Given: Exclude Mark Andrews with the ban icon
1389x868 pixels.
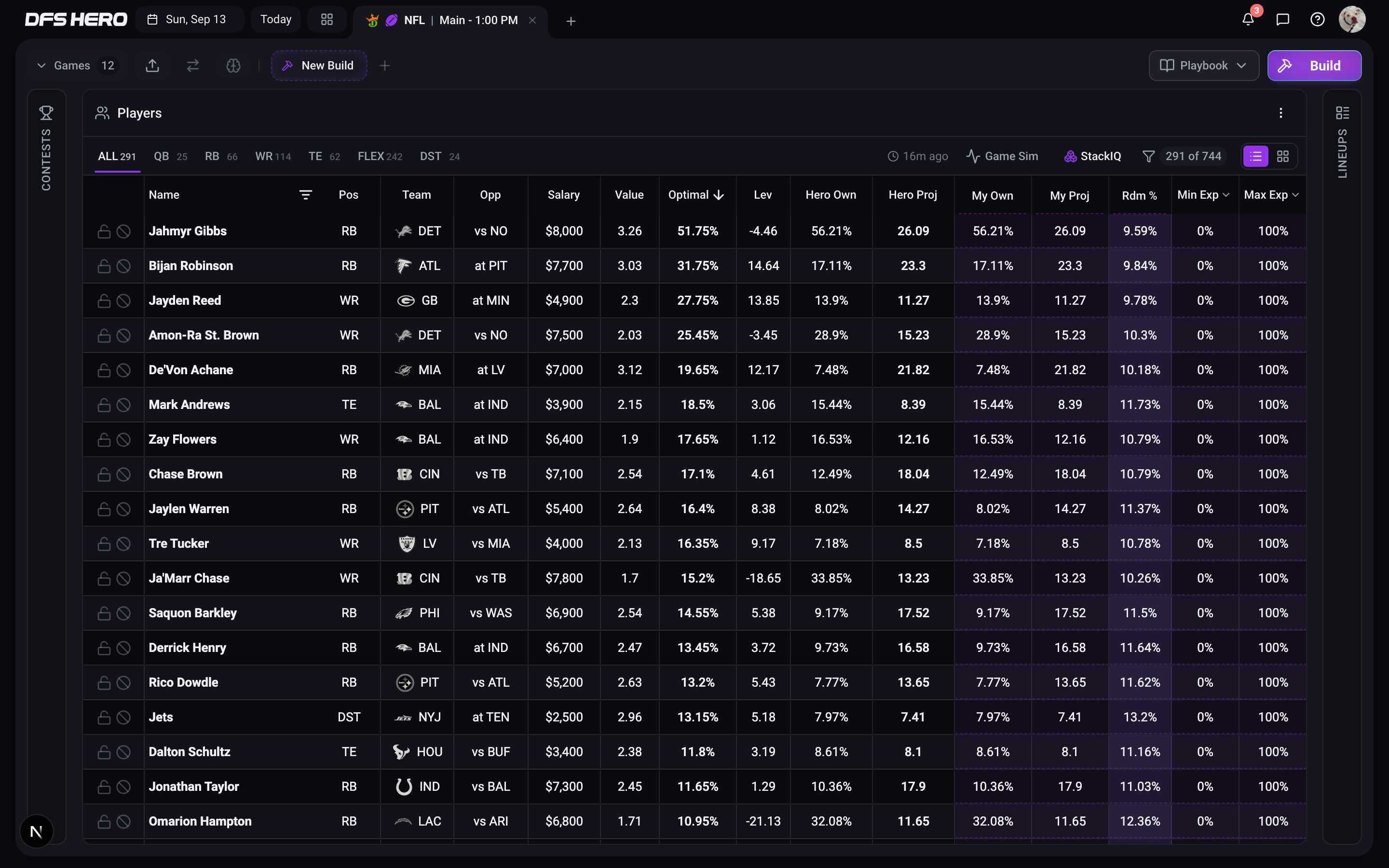Looking at the screenshot, I should click(123, 405).
